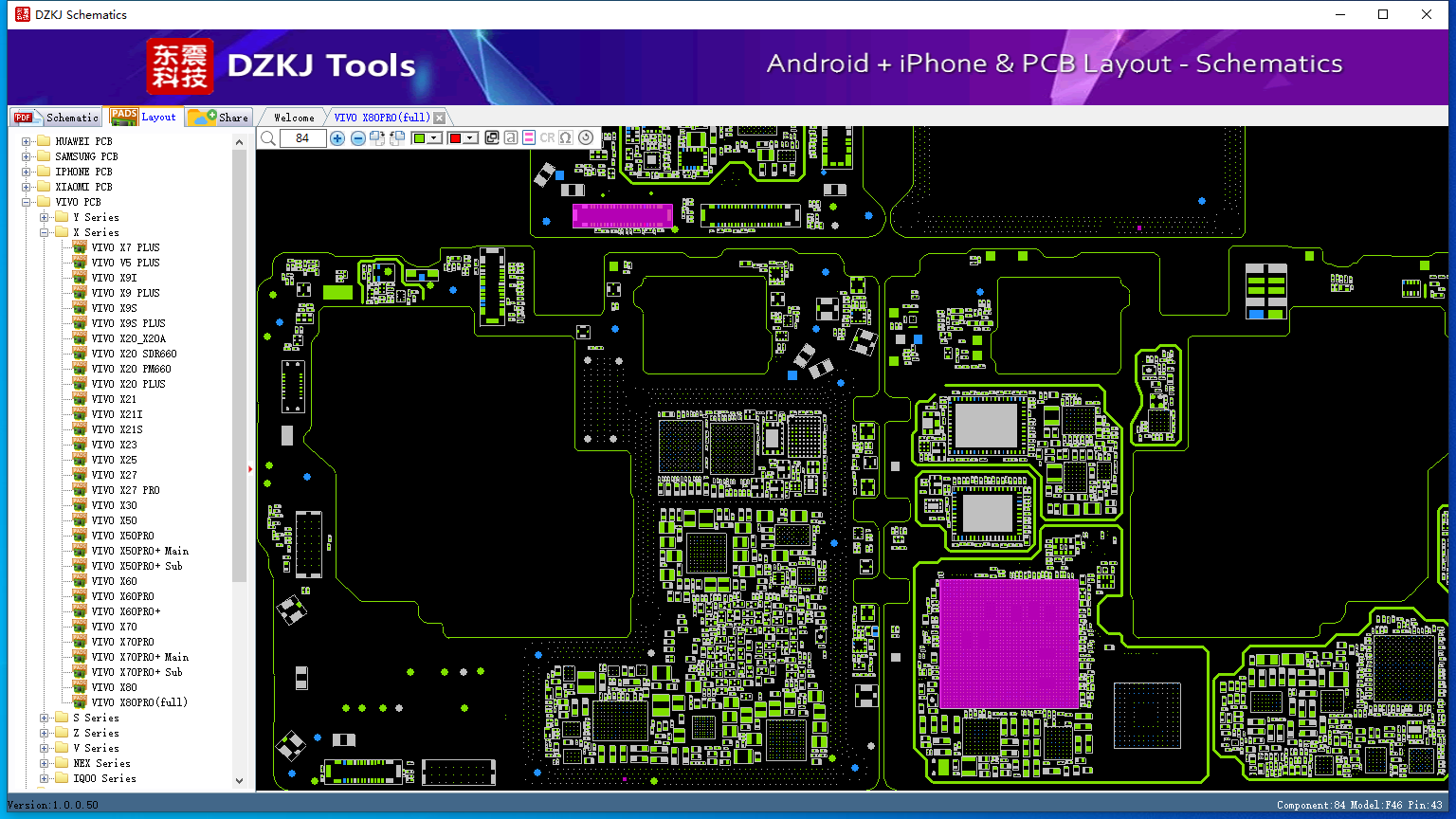Viewport: 1456px width, 819px height.
Task: Click the PCB file icon beside VIVO X70PRO
Action: [x=80, y=642]
